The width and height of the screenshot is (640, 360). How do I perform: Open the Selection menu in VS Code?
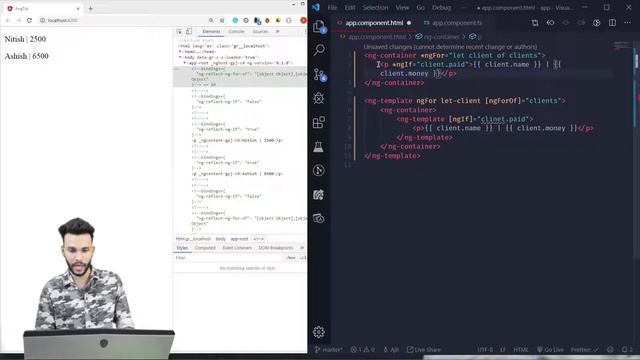click(375, 8)
